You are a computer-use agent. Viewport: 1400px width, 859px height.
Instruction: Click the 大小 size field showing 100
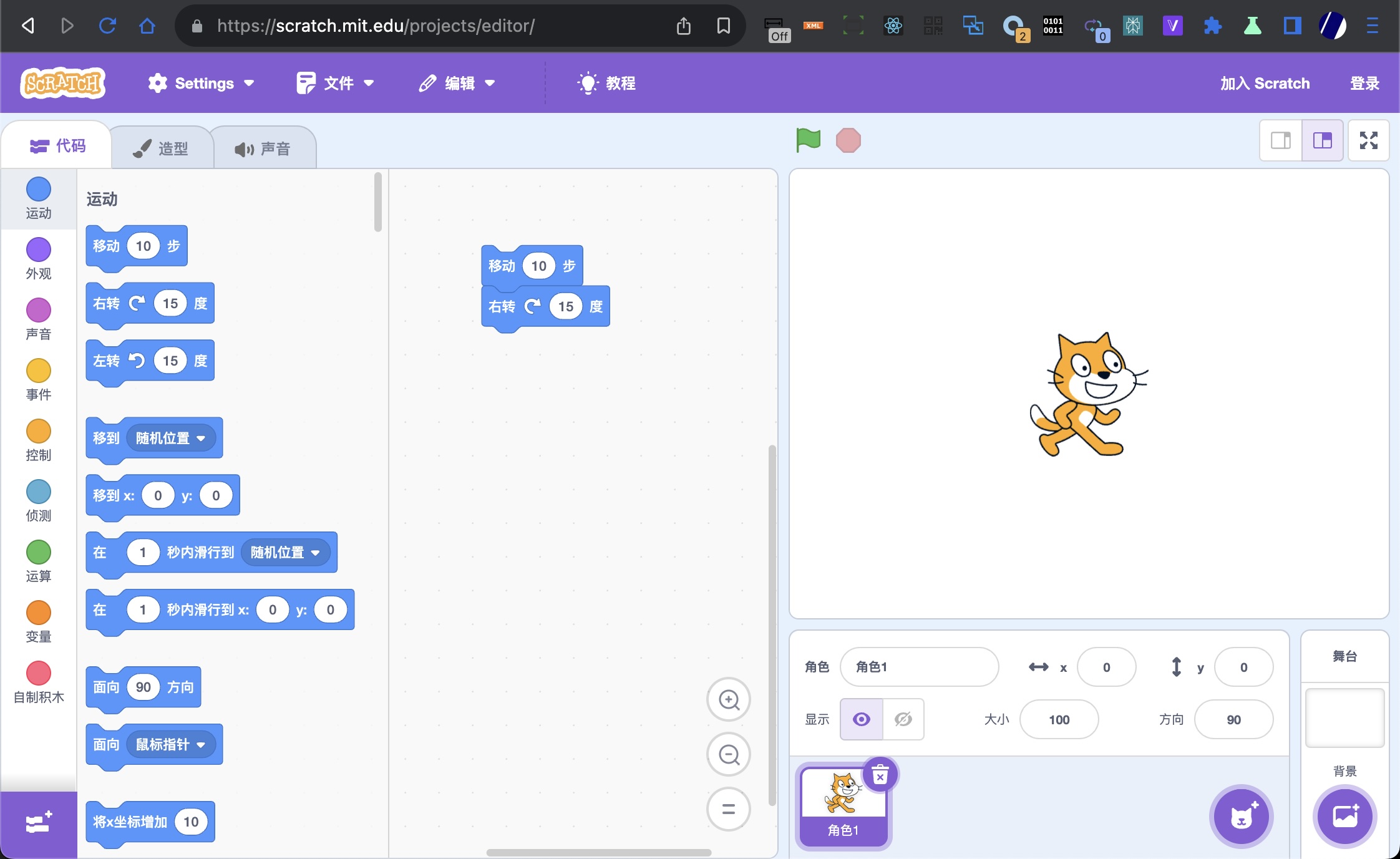pos(1059,719)
